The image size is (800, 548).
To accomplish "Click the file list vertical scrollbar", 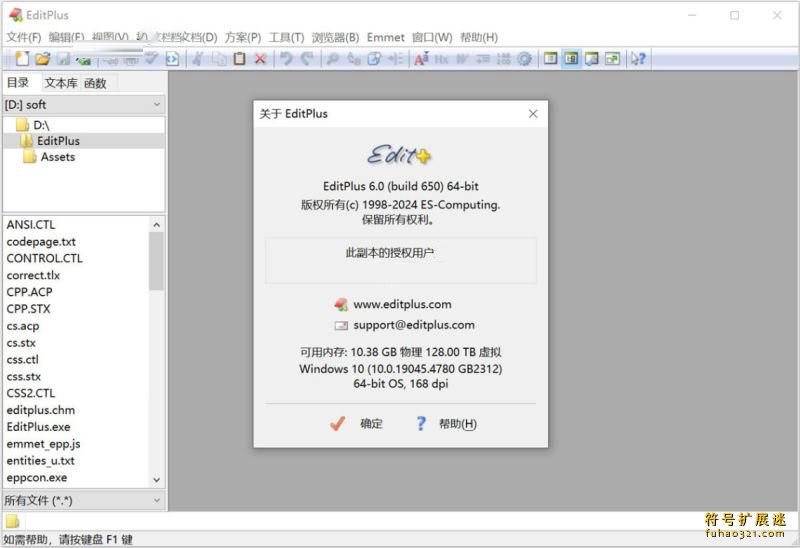I will point(157,350).
